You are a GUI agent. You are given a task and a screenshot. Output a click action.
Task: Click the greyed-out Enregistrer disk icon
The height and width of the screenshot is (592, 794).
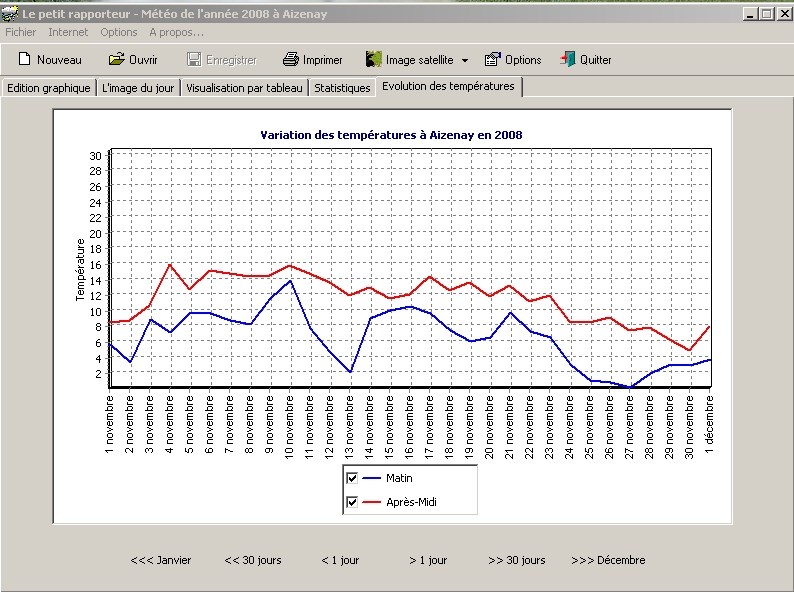click(194, 60)
